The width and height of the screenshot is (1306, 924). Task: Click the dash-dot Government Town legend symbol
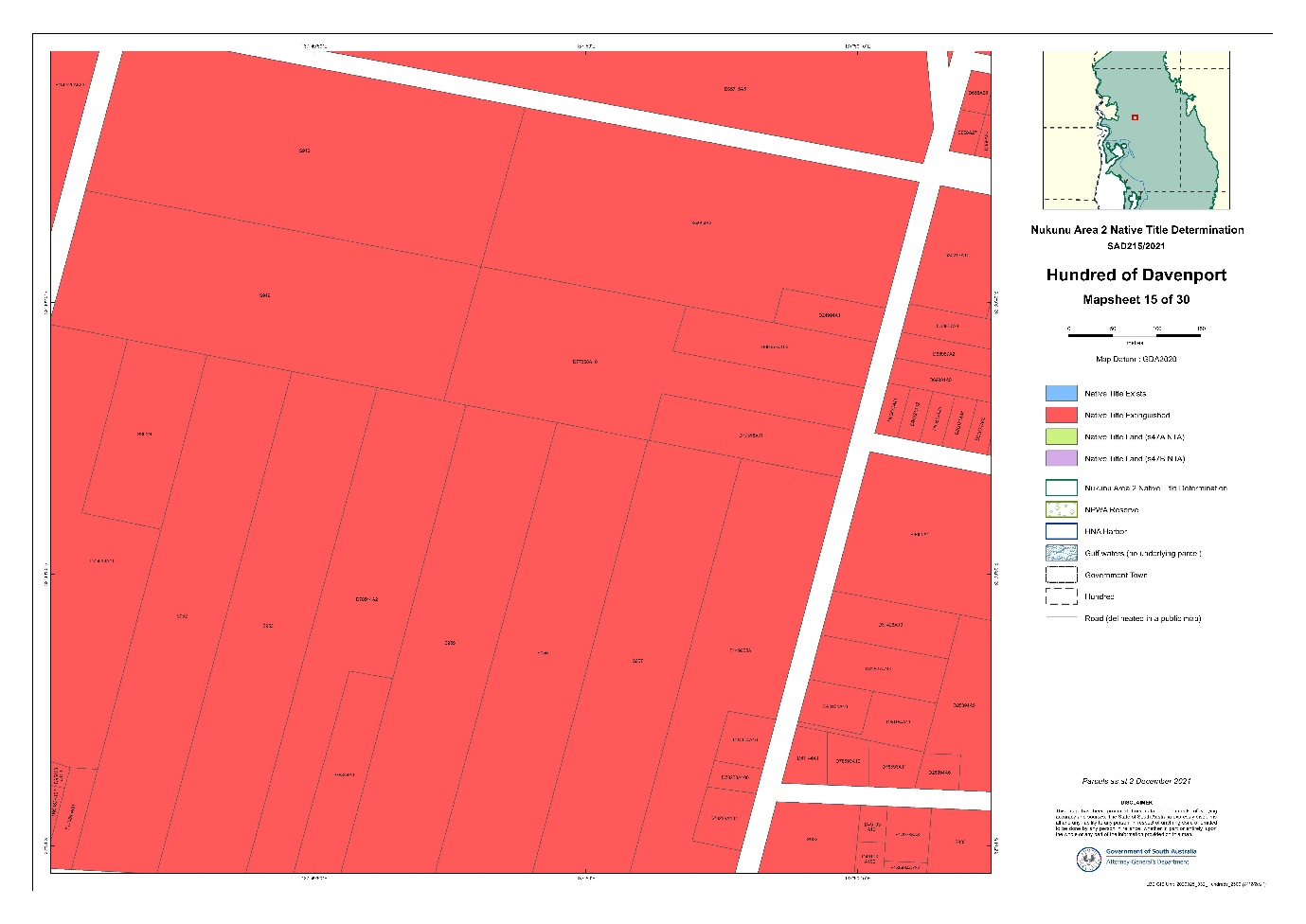click(x=1061, y=575)
